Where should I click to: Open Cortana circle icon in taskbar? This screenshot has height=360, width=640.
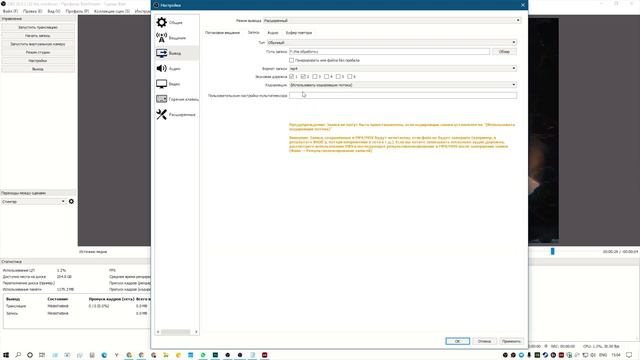click(x=30, y=355)
